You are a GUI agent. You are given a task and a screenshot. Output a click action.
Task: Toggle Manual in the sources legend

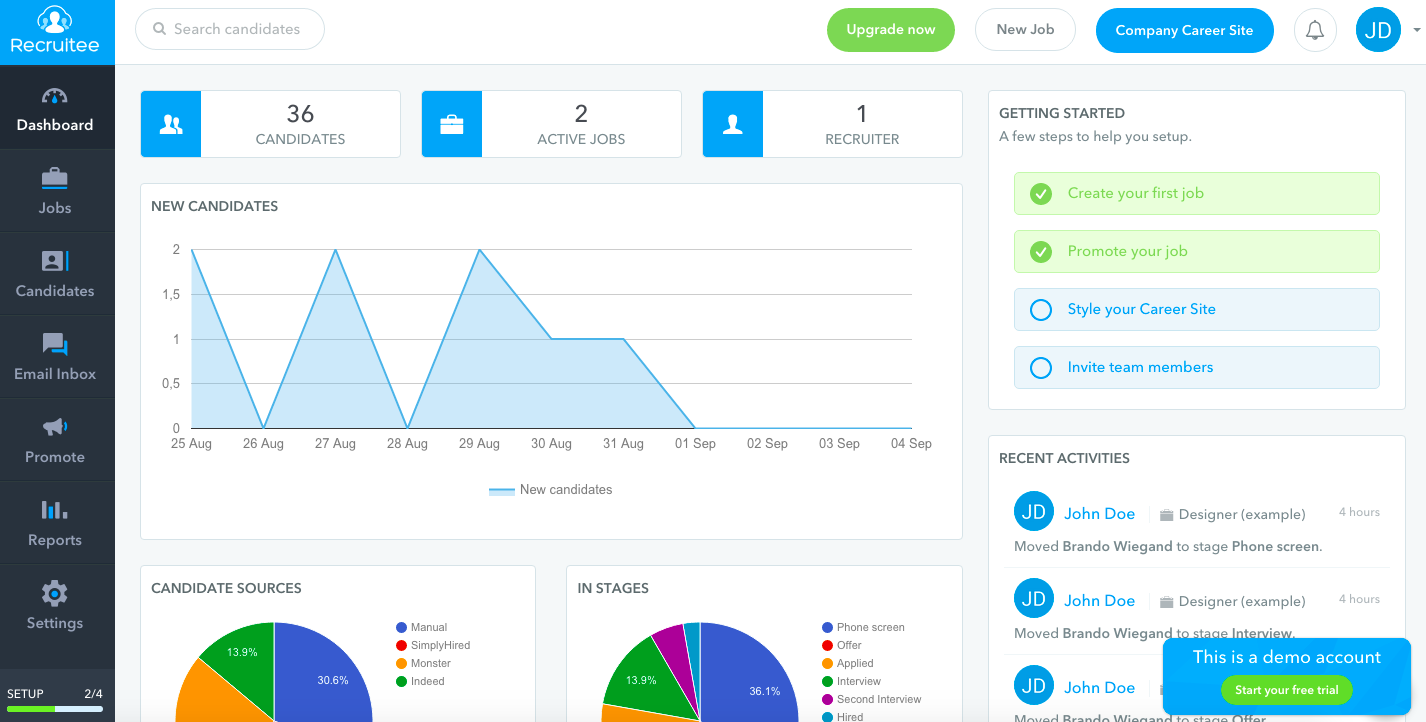(x=422, y=628)
